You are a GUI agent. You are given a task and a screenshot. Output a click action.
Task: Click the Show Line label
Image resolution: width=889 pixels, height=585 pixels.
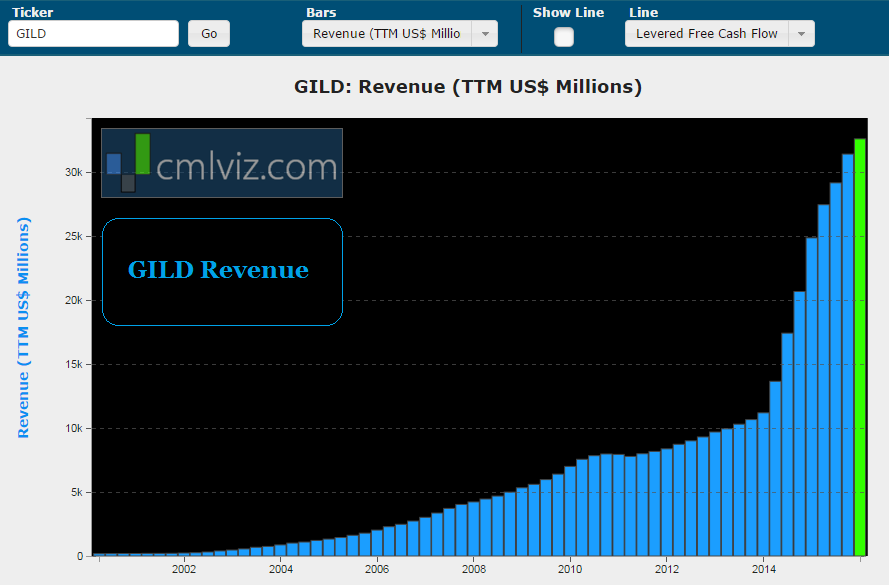point(568,12)
